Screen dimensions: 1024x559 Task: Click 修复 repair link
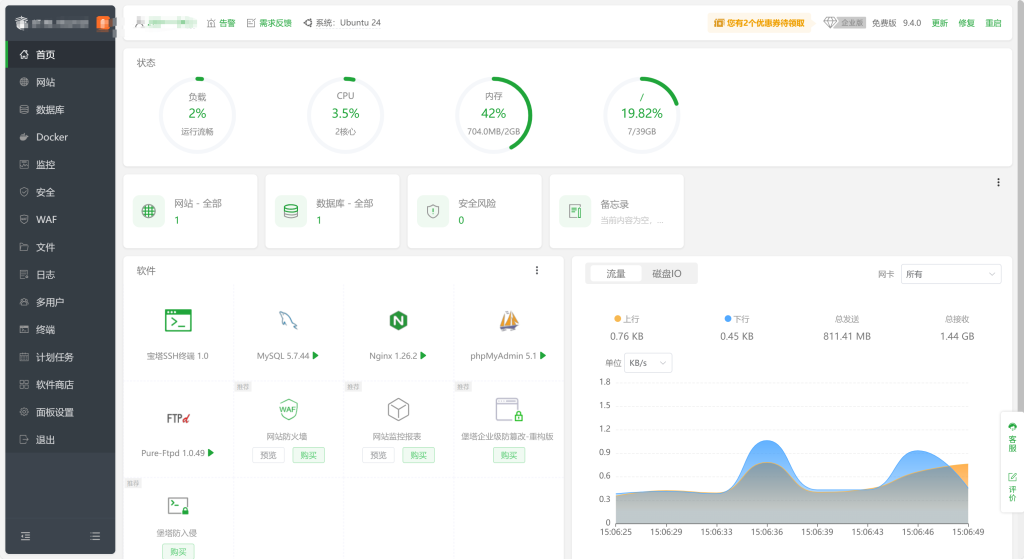tap(967, 23)
